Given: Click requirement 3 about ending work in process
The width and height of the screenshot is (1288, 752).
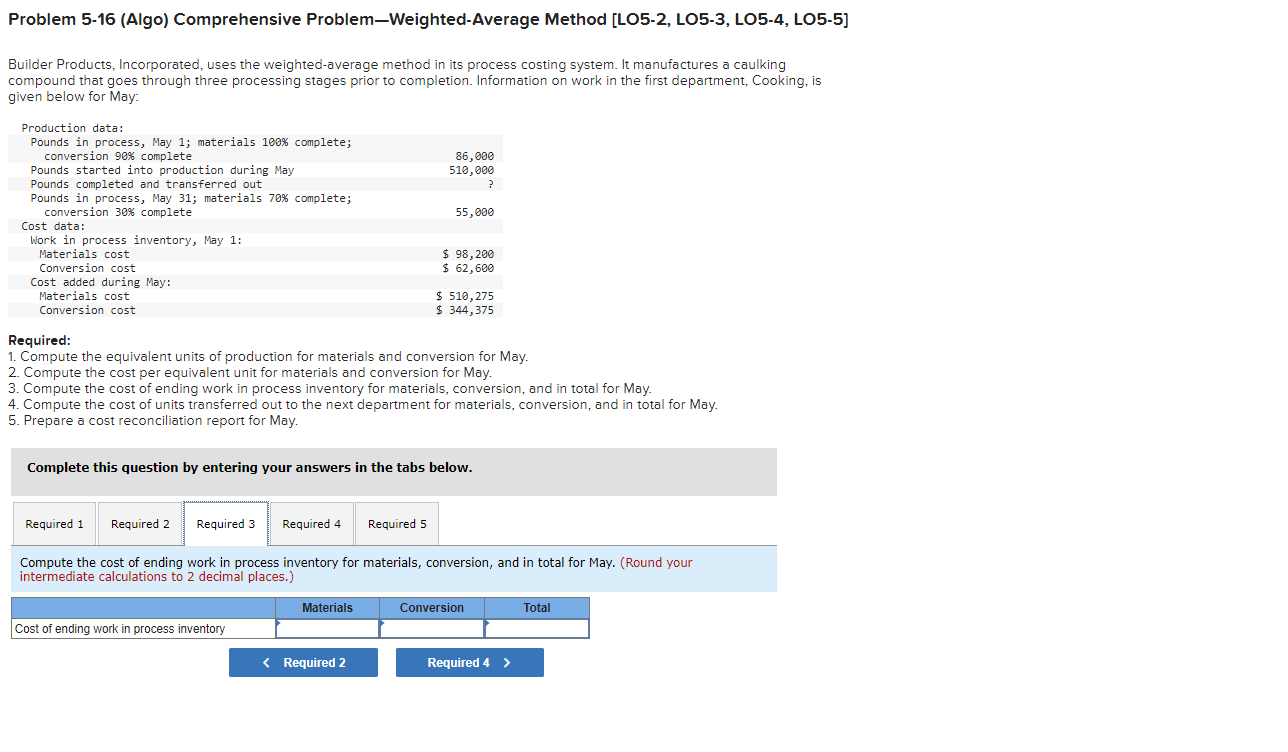Looking at the screenshot, I should point(330,389).
